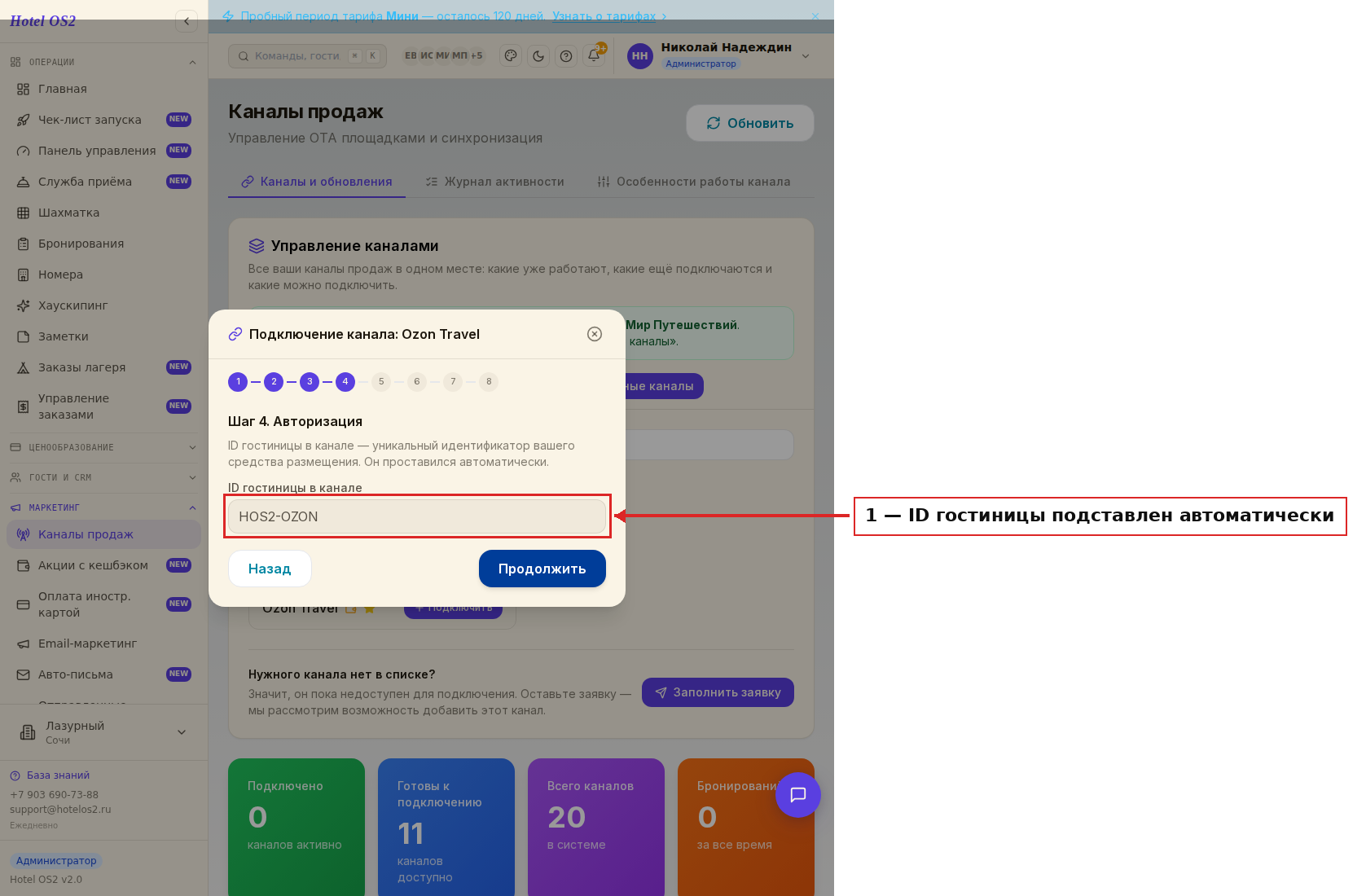Follow the Узнать о тарифах link
The width and height of the screenshot is (1366, 896).
(604, 16)
